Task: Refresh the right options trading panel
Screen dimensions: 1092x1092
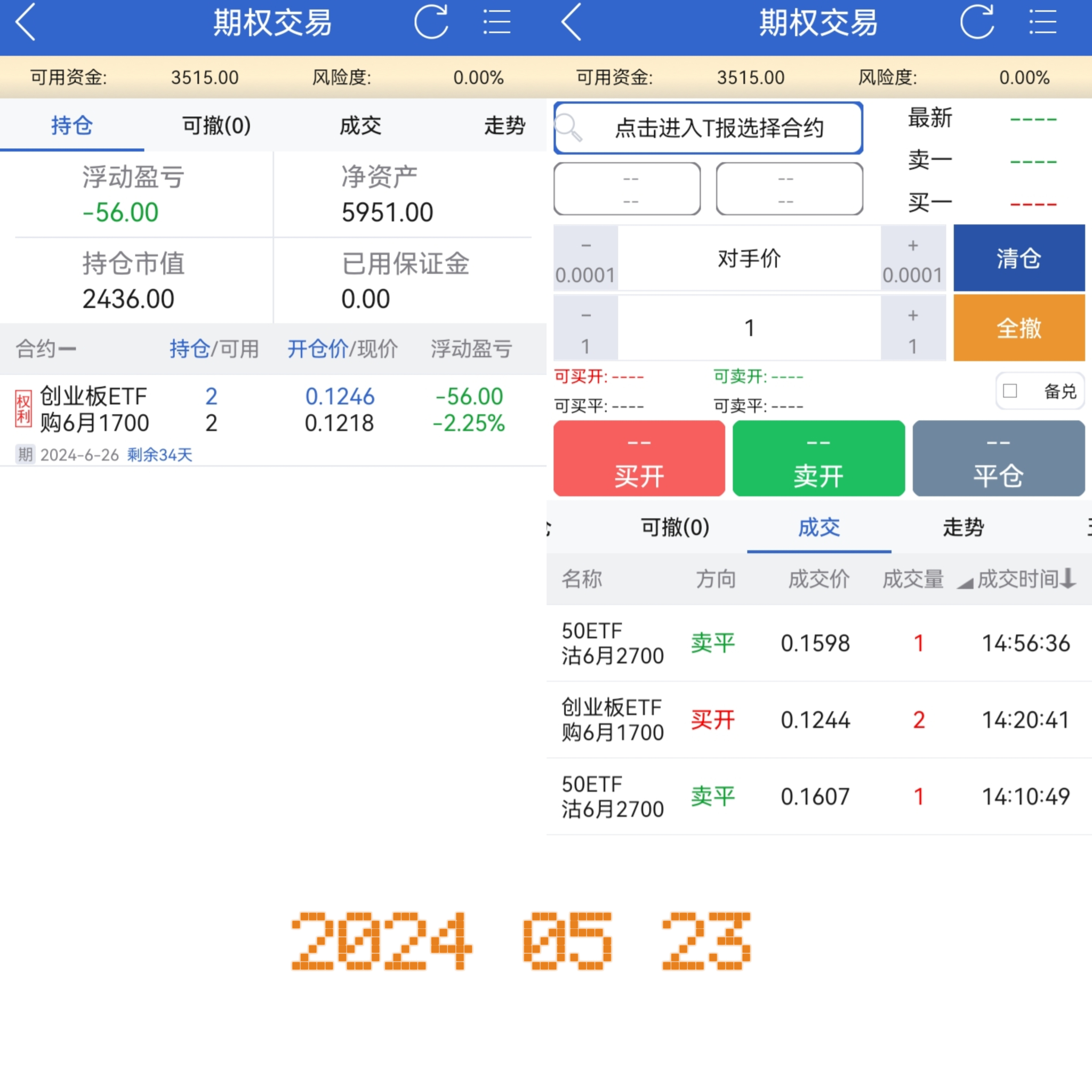Action: point(977,22)
